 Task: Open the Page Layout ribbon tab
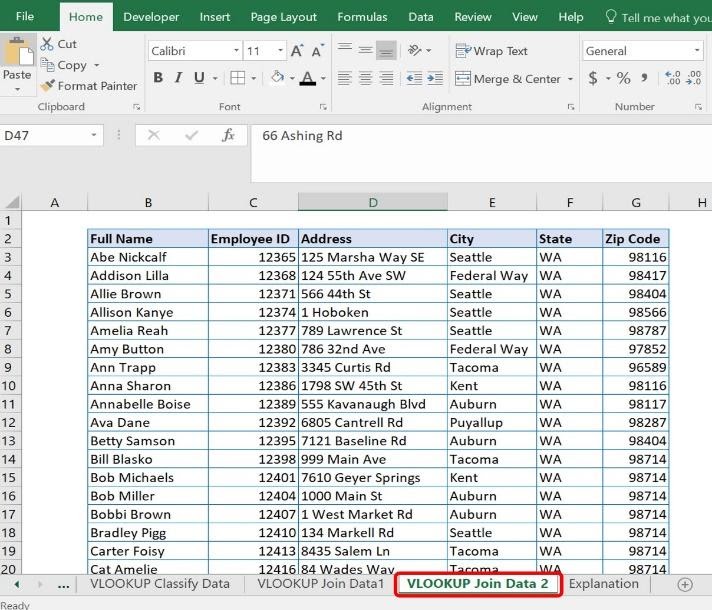point(283,17)
